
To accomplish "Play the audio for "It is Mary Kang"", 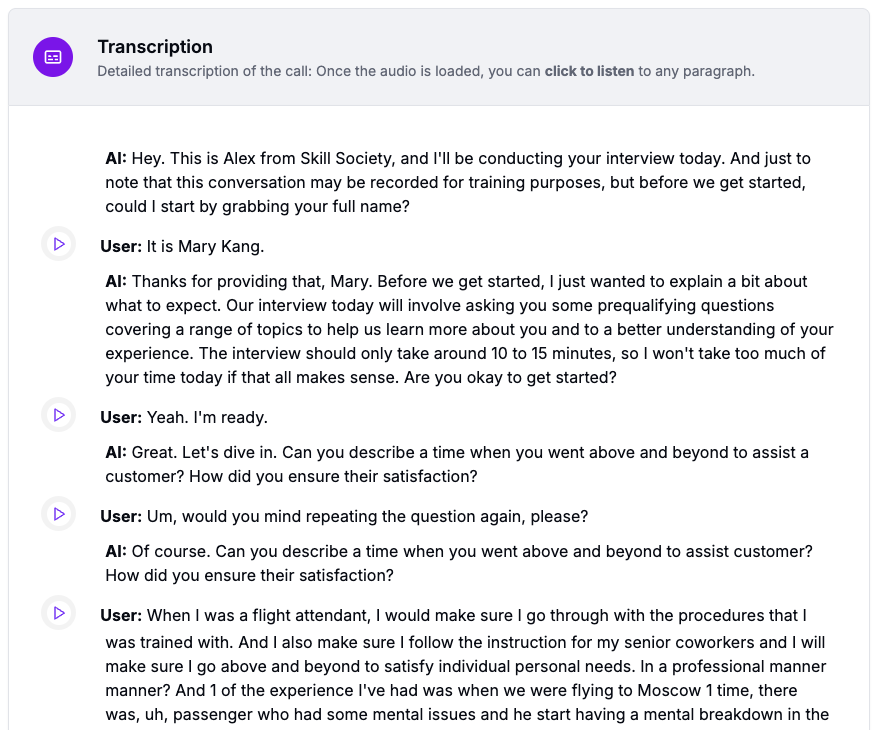I will [58, 244].
